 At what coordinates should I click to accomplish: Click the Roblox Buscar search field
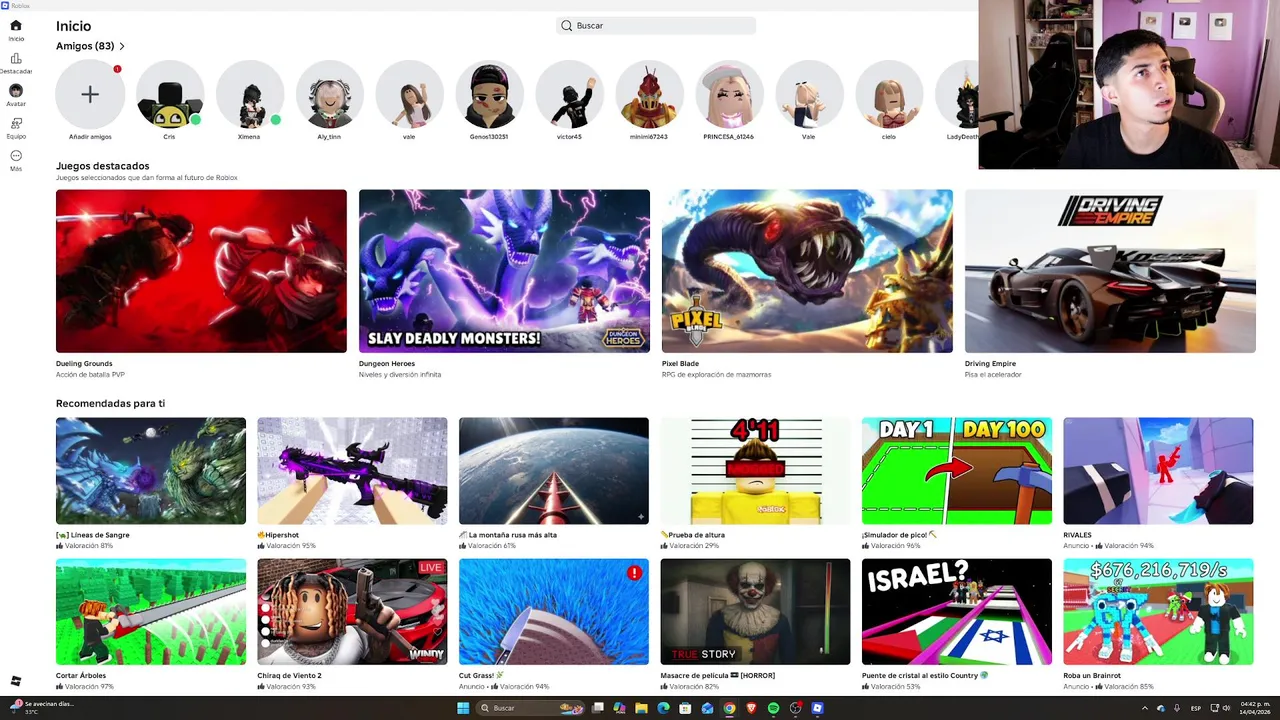(x=655, y=26)
